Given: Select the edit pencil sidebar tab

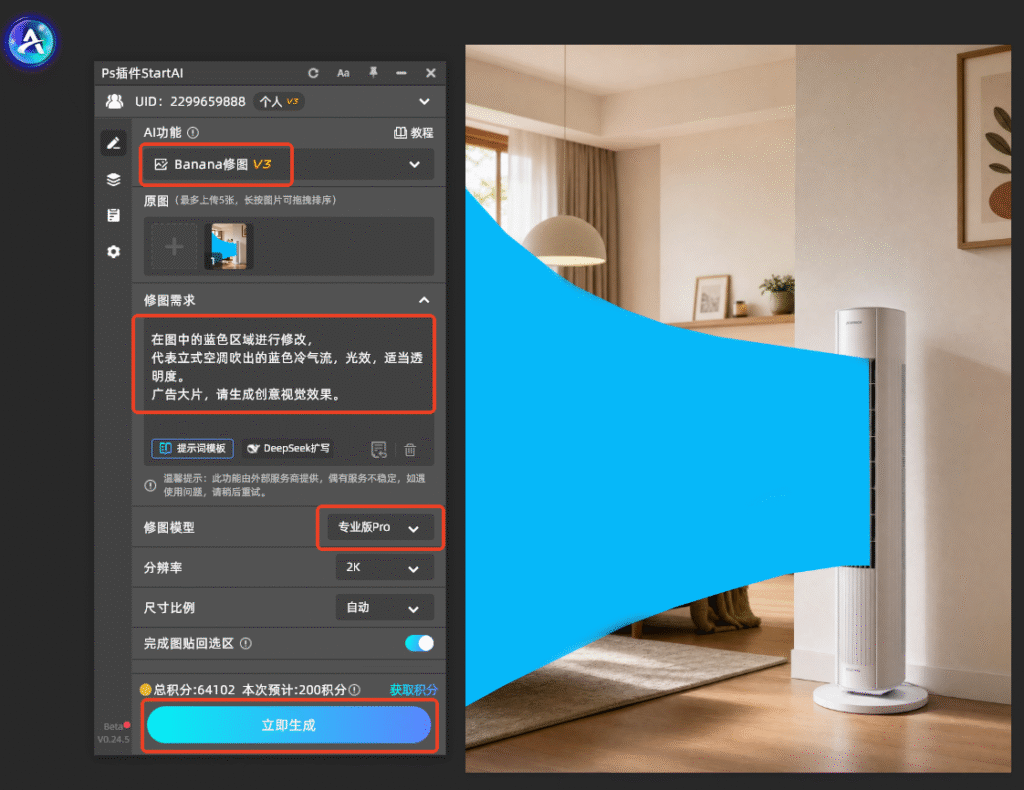Looking at the screenshot, I should tap(114, 143).
